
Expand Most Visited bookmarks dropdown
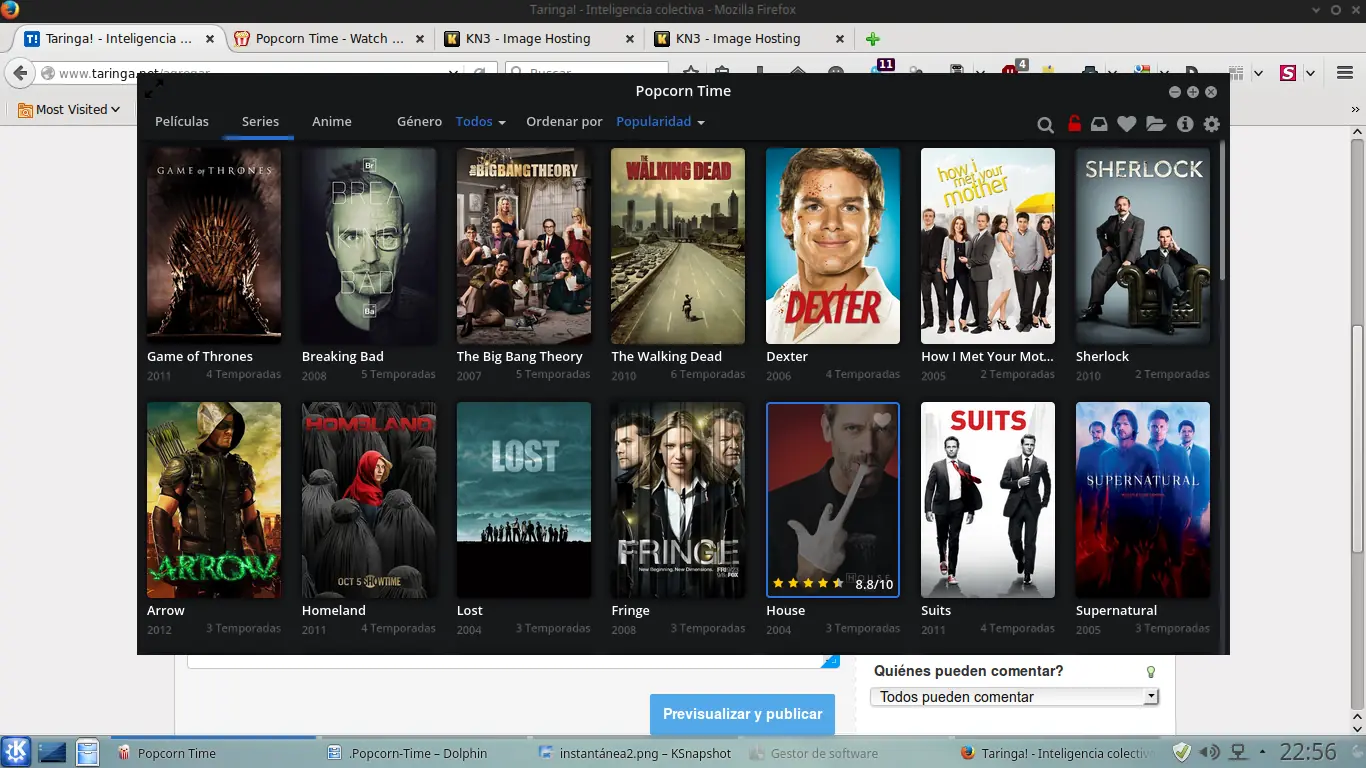point(69,110)
